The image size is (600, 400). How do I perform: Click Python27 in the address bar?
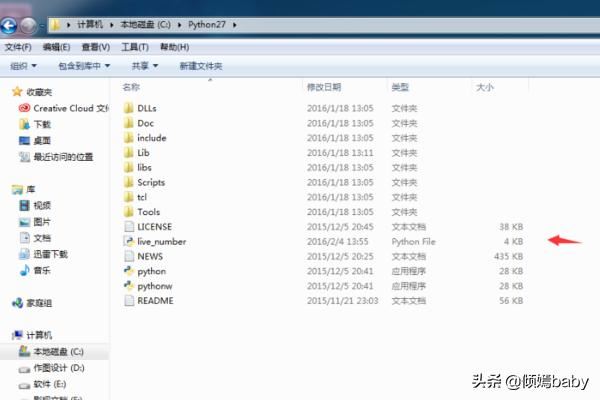point(207,24)
